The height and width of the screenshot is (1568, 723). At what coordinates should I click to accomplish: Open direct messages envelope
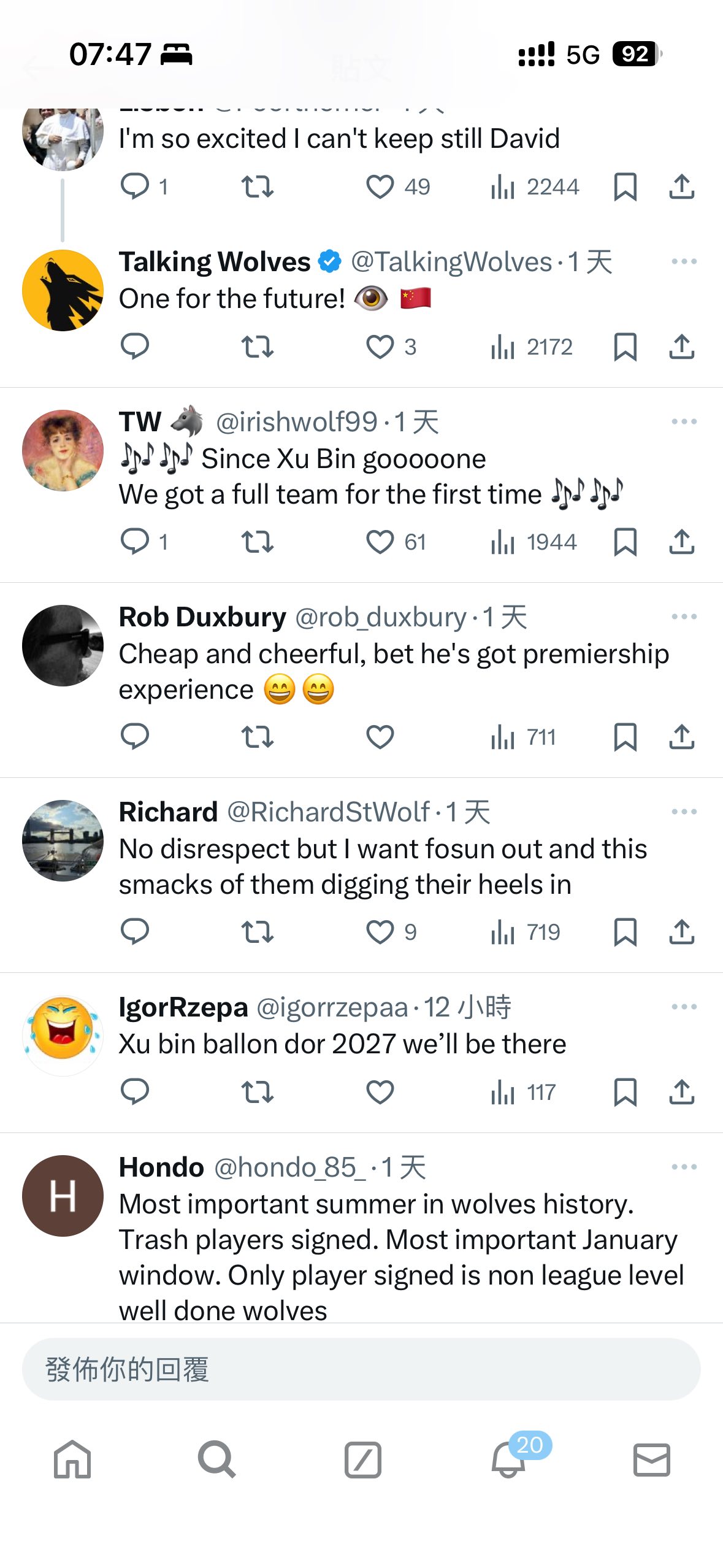coord(651,1459)
